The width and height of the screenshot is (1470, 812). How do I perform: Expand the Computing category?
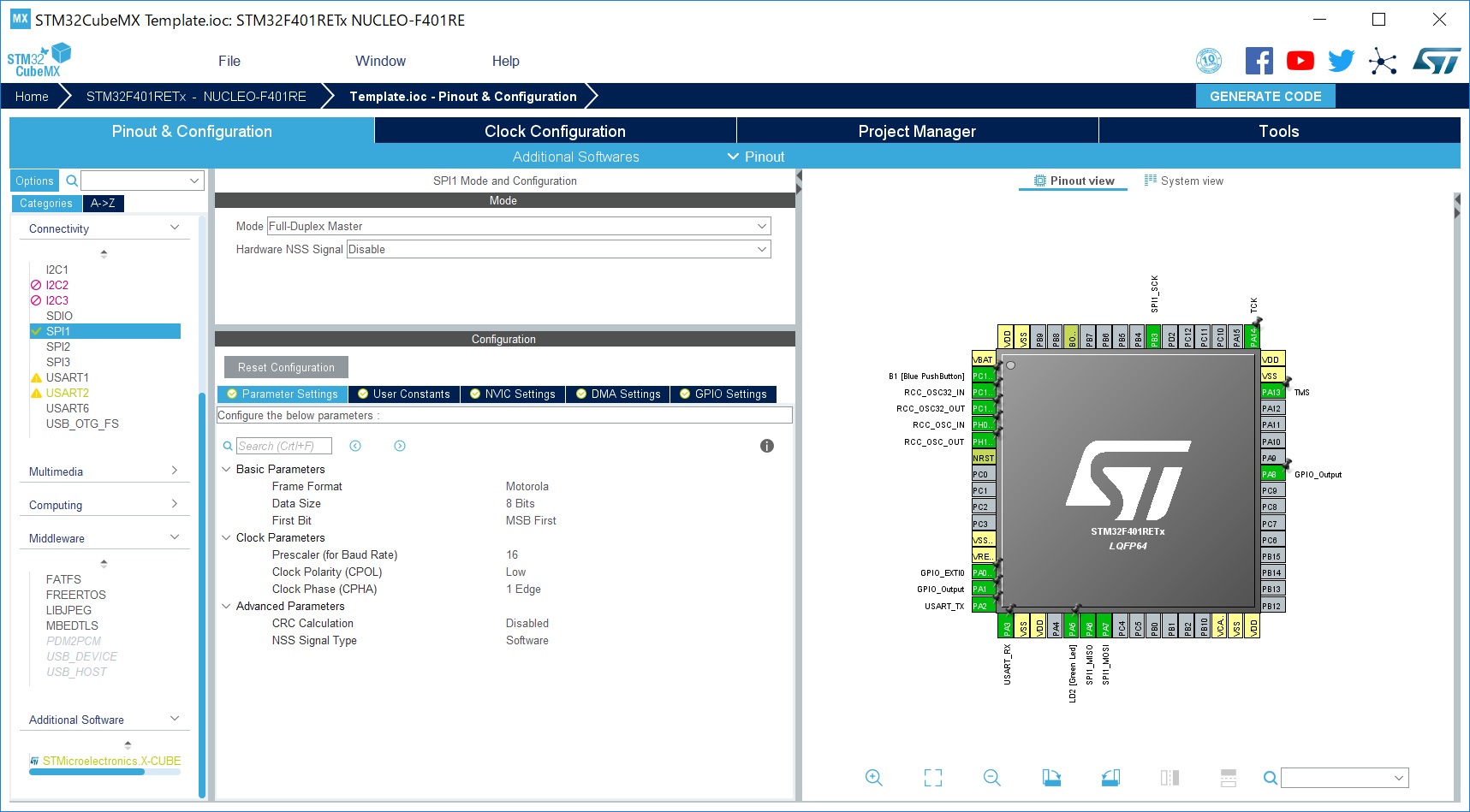(175, 504)
